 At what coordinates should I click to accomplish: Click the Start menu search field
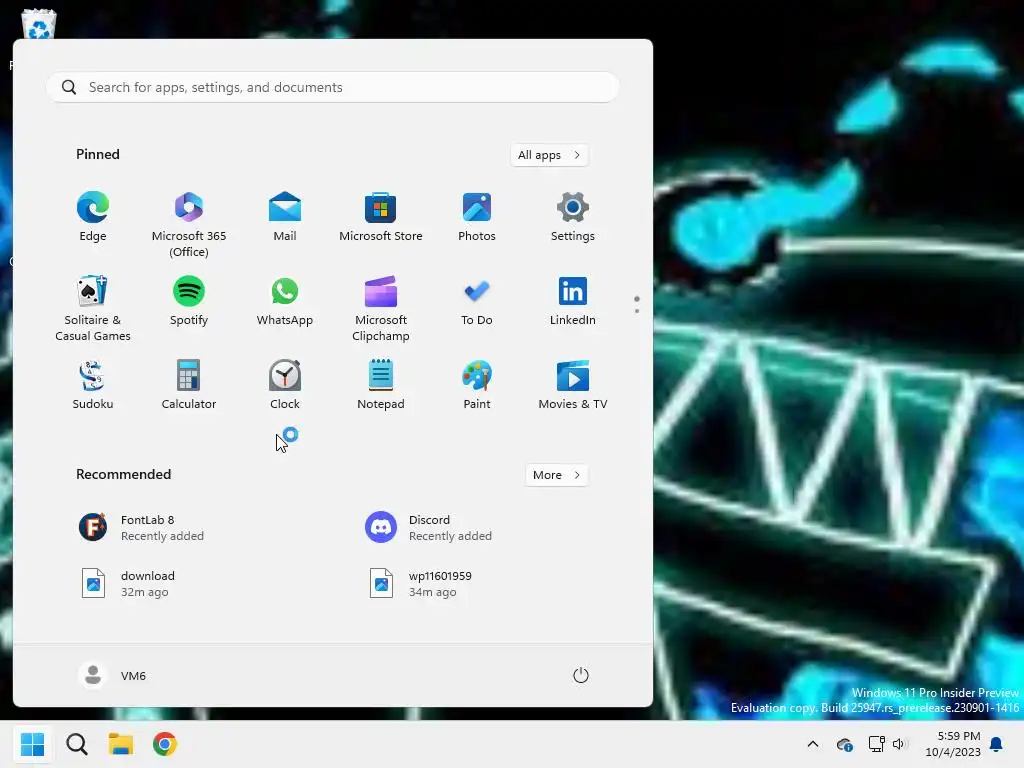333,87
